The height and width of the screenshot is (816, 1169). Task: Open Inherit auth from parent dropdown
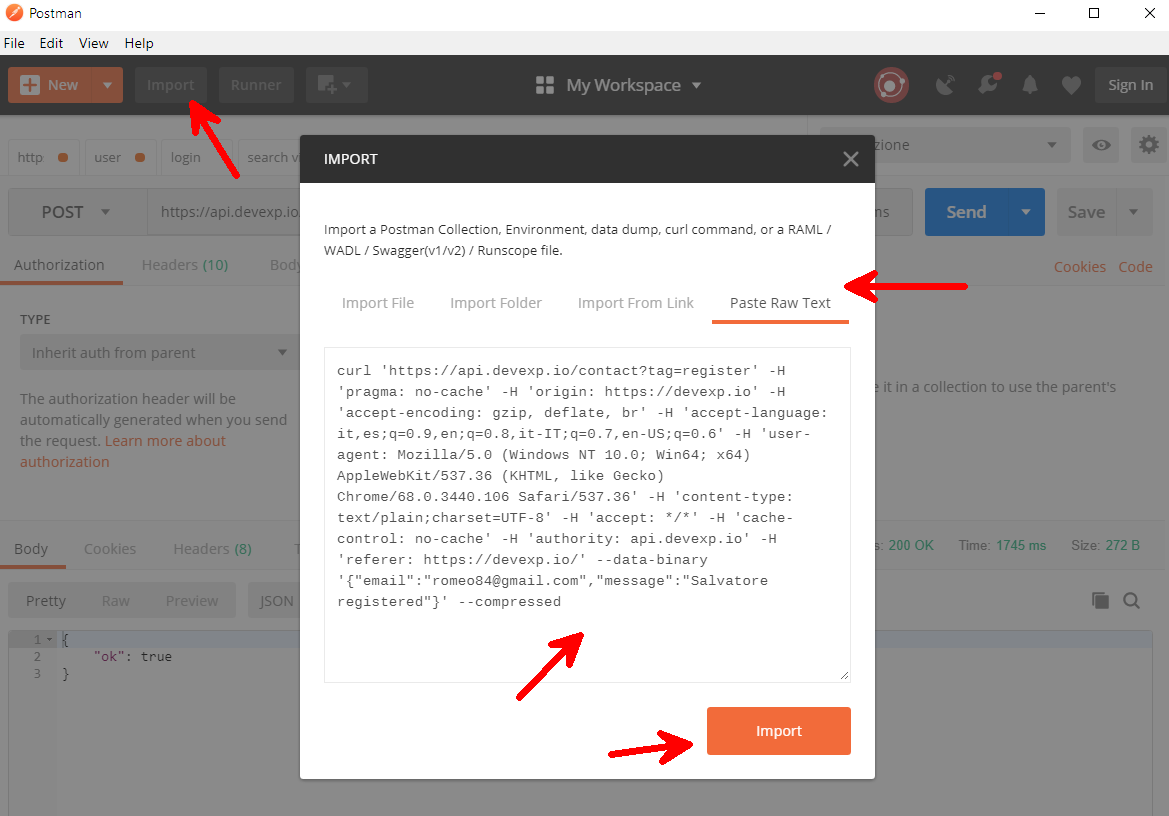[159, 352]
